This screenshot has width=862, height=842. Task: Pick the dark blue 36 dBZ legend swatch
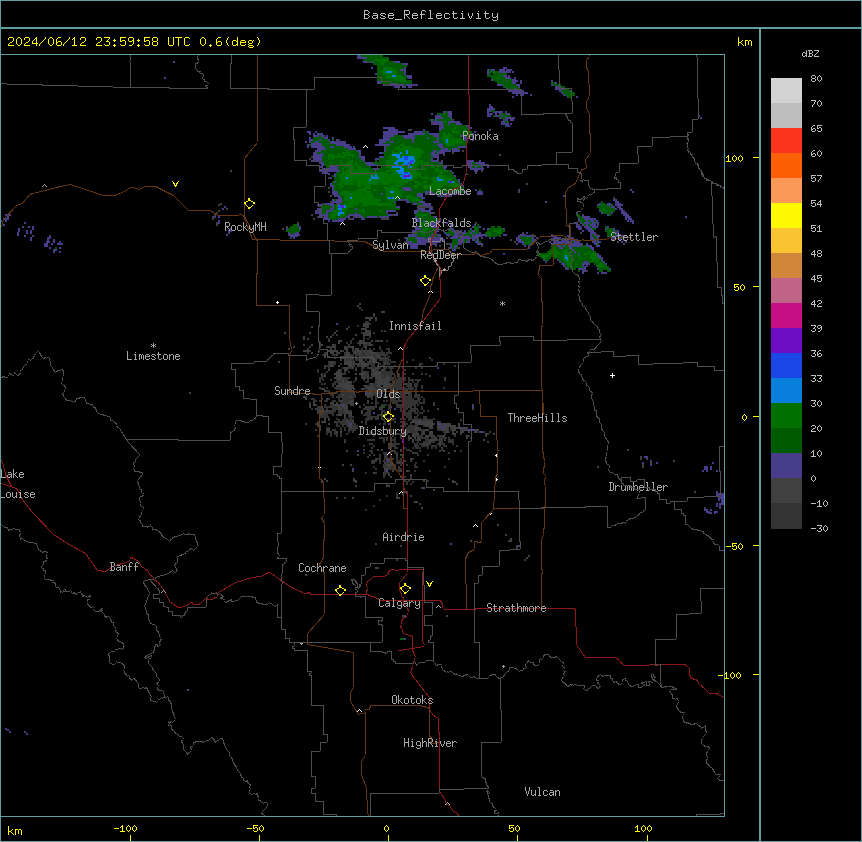786,365
